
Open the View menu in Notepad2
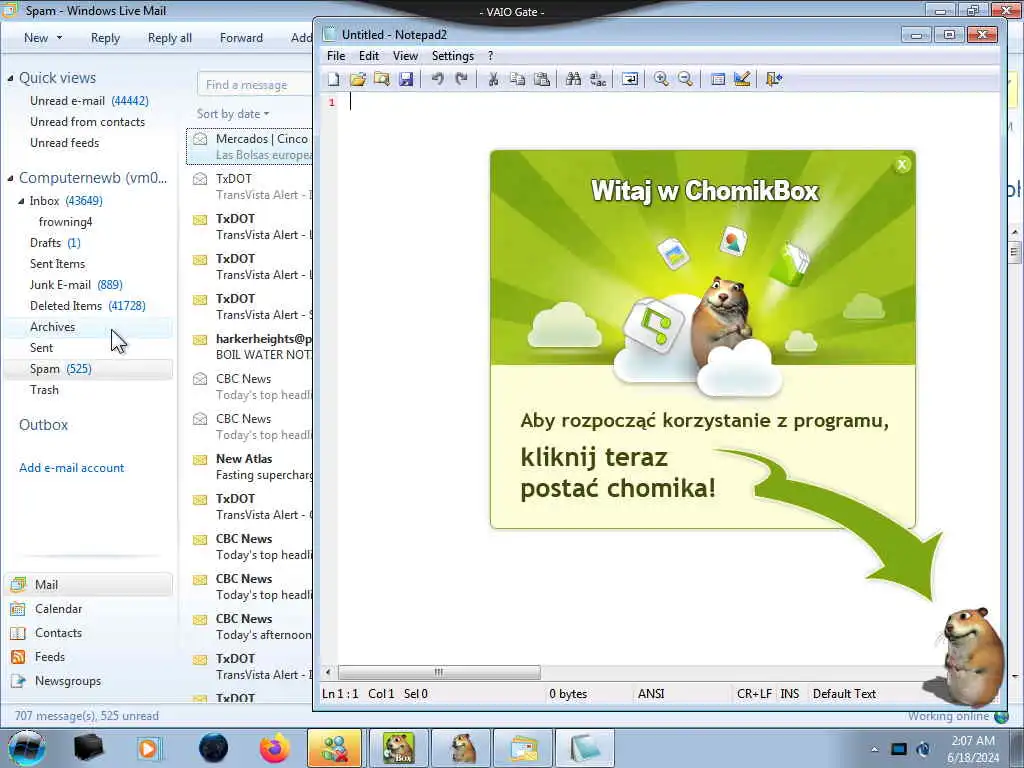pyautogui.click(x=405, y=56)
